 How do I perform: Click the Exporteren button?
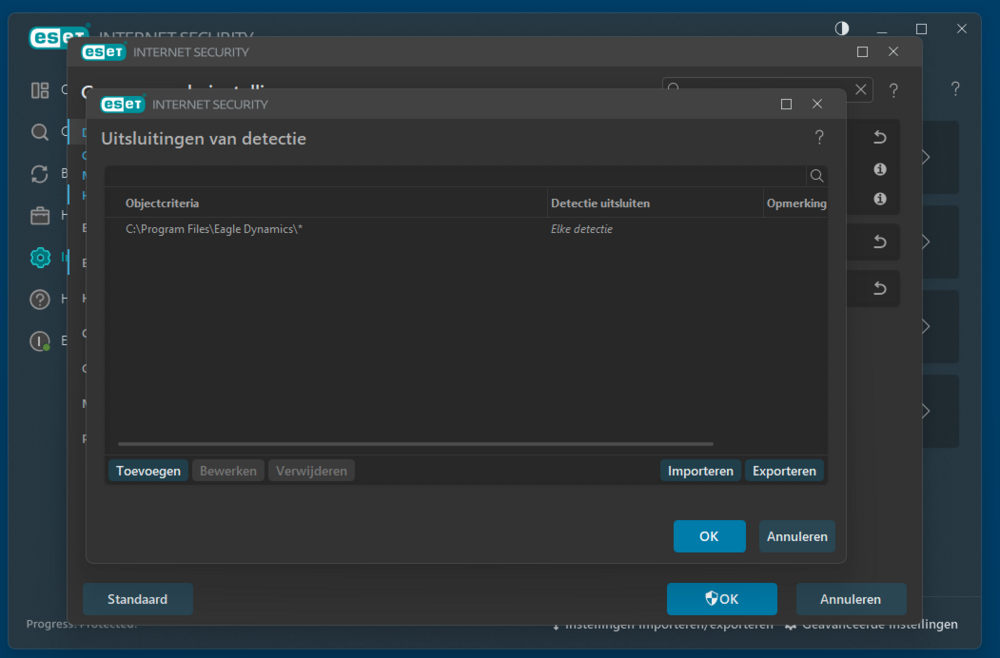(784, 471)
